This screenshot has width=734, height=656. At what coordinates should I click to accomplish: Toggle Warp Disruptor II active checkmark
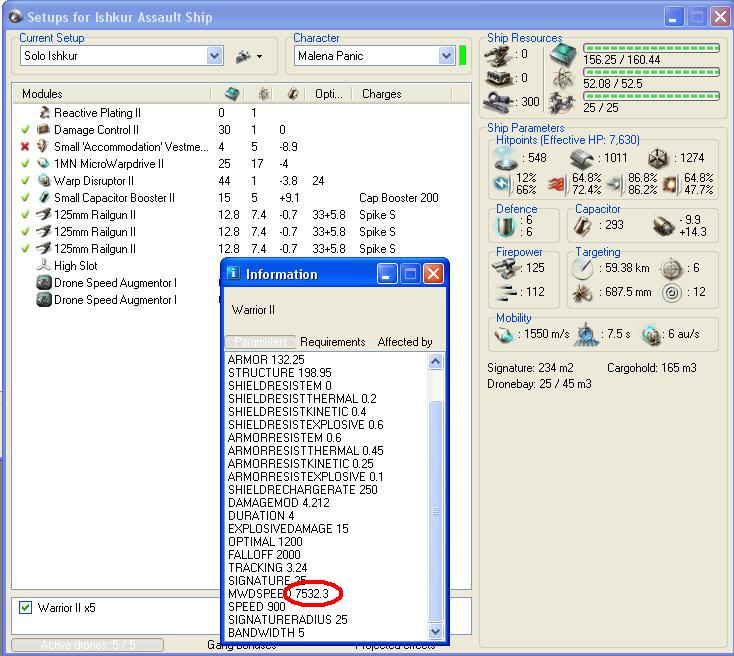[x=25, y=181]
